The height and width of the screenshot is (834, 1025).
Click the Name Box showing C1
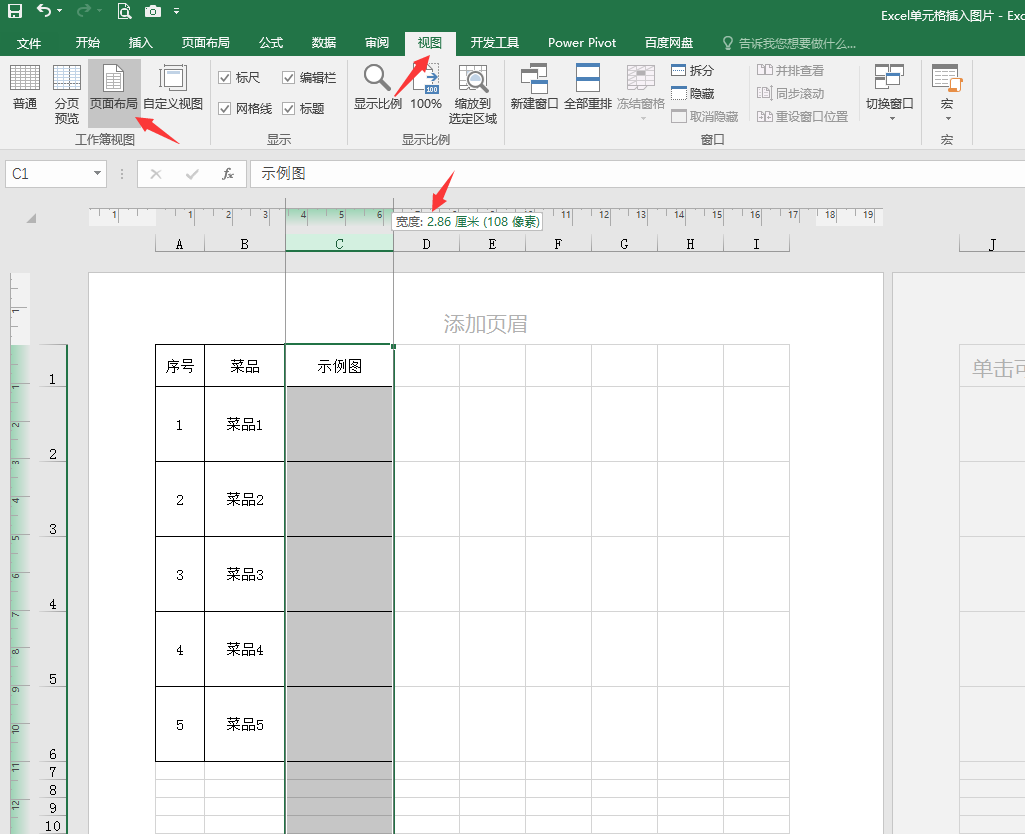pyautogui.click(x=48, y=174)
